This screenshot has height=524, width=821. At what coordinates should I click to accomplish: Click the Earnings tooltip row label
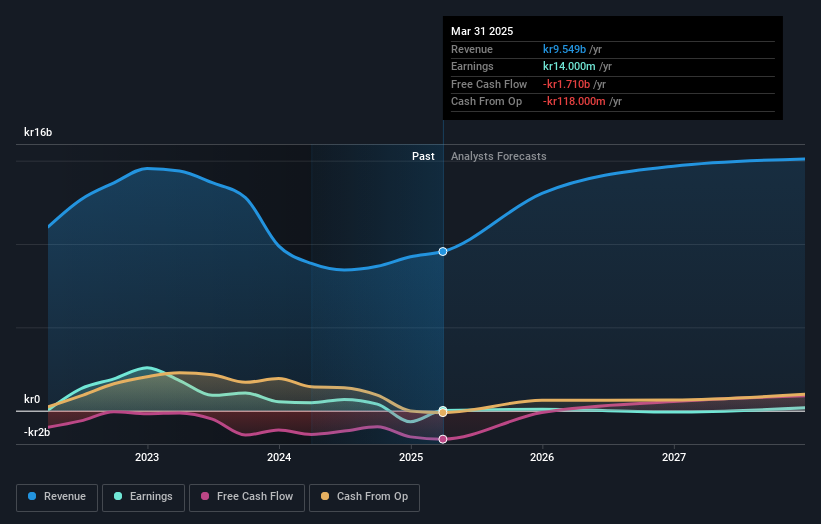tap(472, 66)
